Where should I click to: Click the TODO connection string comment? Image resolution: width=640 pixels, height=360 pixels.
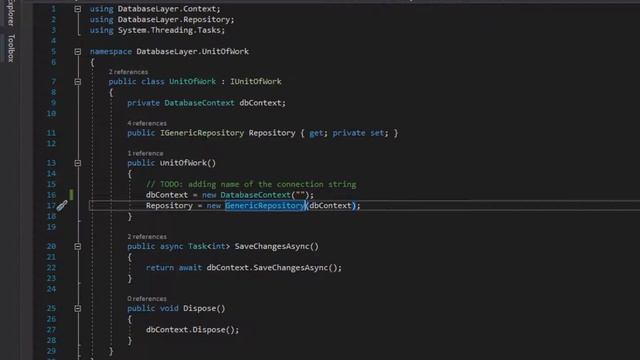click(251, 184)
